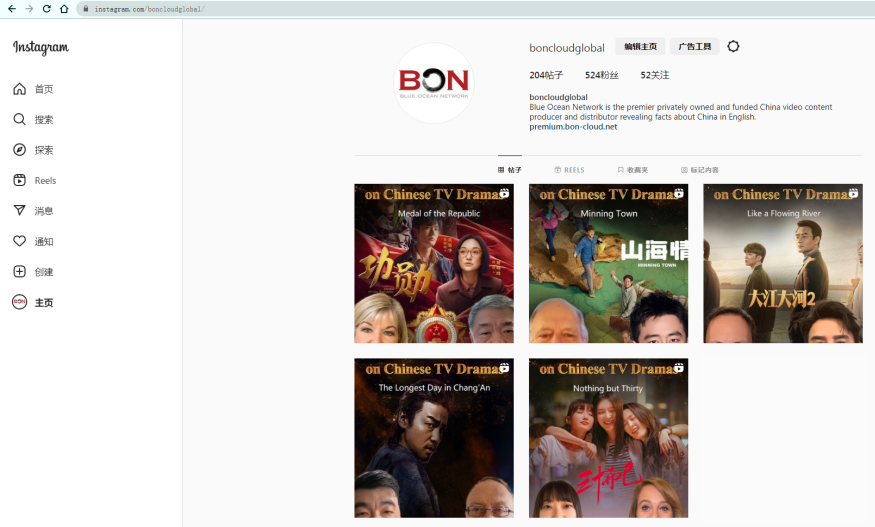The image size is (875, 527).
Task: Open The Longest Day in Chang'An post
Action: tap(434, 438)
